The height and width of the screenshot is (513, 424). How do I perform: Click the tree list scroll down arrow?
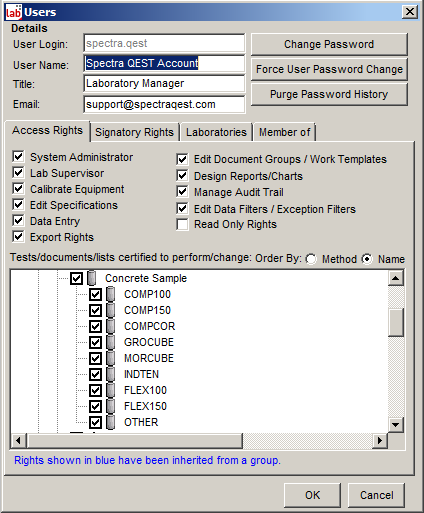[396, 425]
